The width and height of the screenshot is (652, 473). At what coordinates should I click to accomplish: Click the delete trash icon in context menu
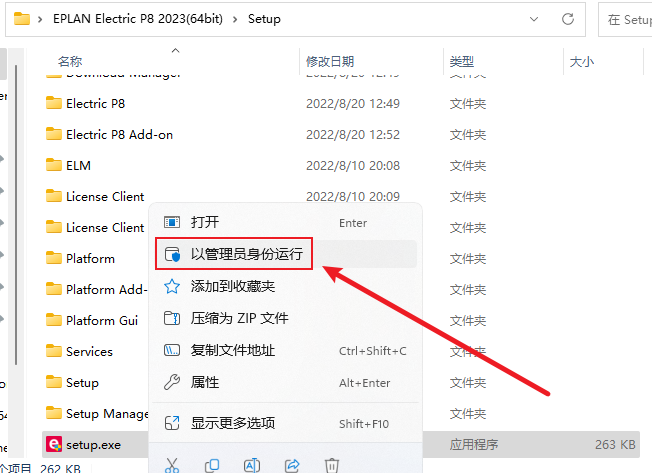tap(332, 466)
